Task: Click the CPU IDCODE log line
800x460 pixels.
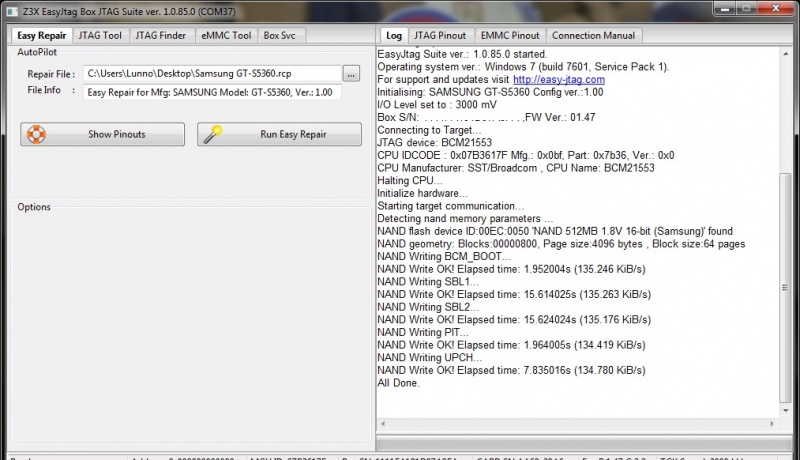Action: click(x=526, y=156)
